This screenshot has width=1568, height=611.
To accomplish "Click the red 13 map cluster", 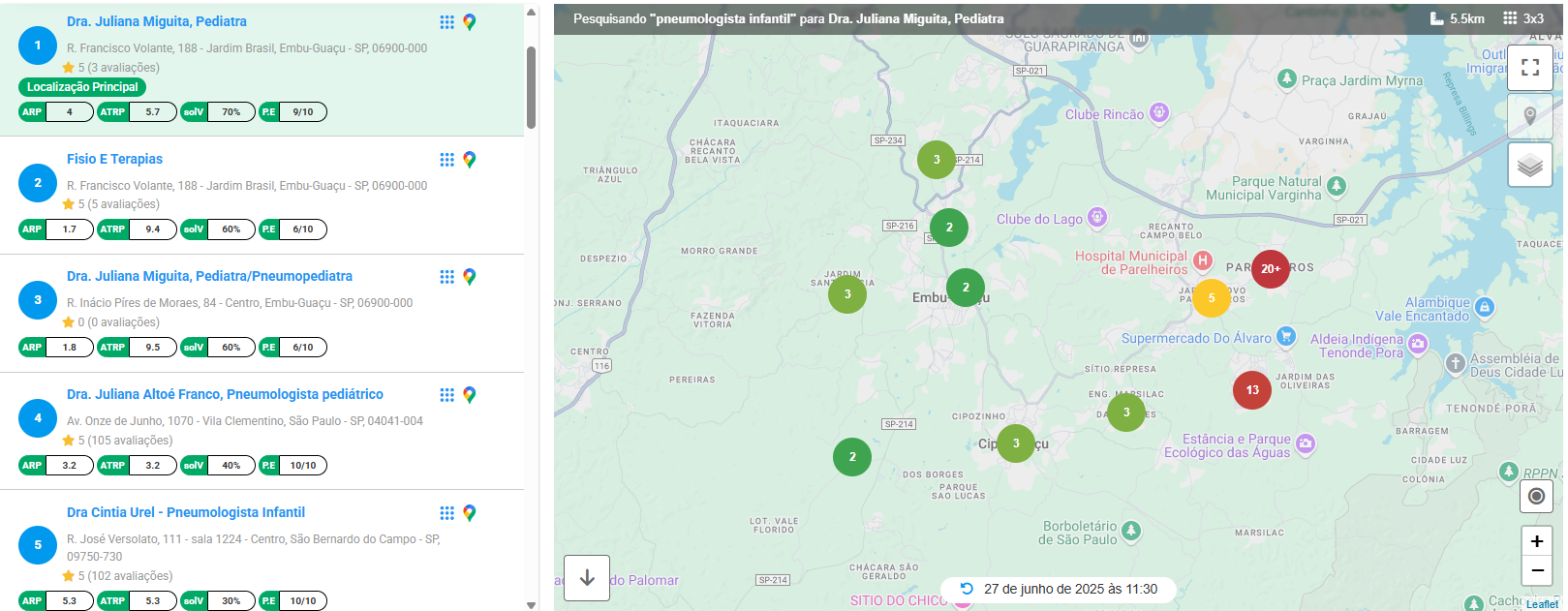I will 1252,390.
